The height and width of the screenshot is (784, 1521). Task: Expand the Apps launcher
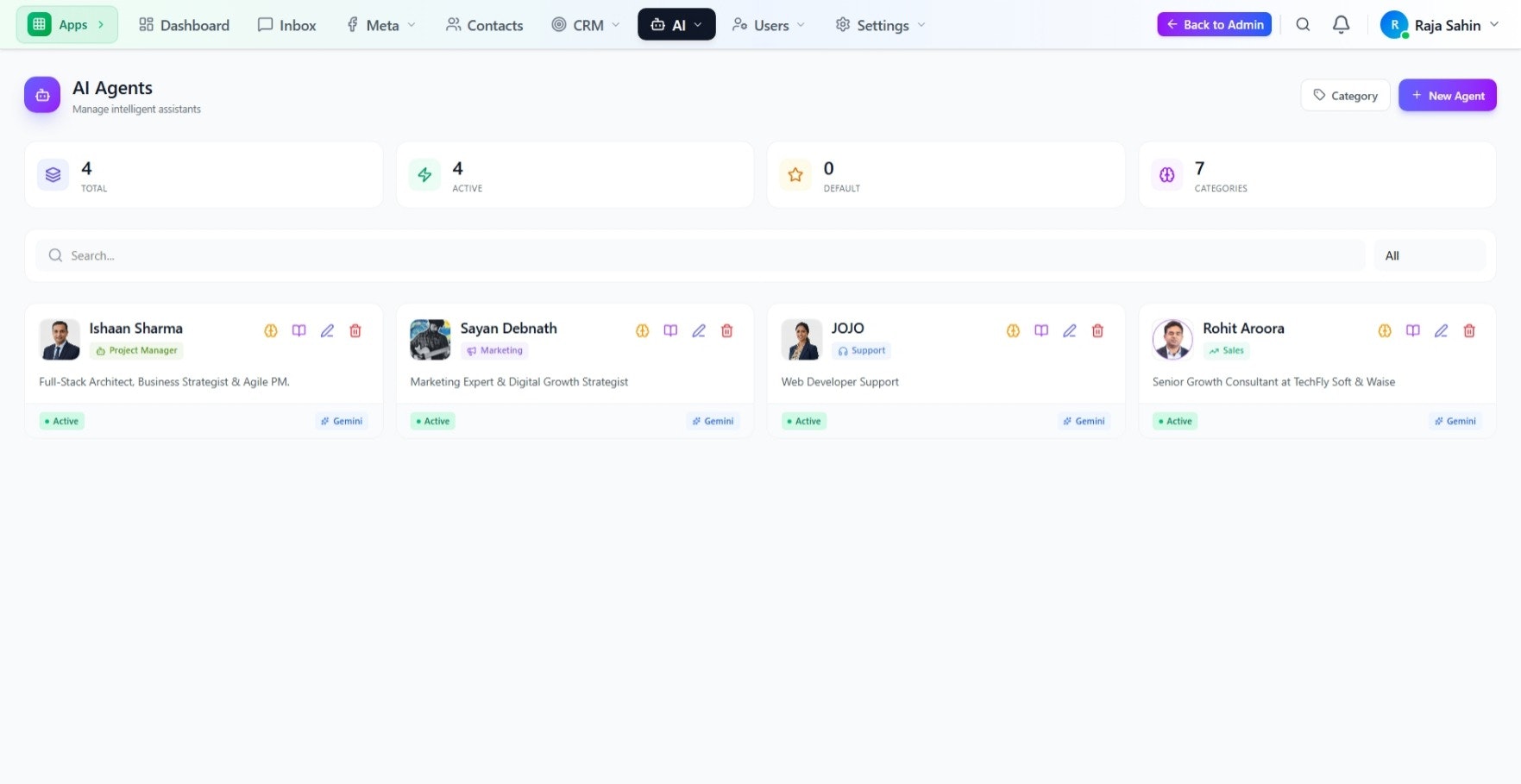click(67, 25)
